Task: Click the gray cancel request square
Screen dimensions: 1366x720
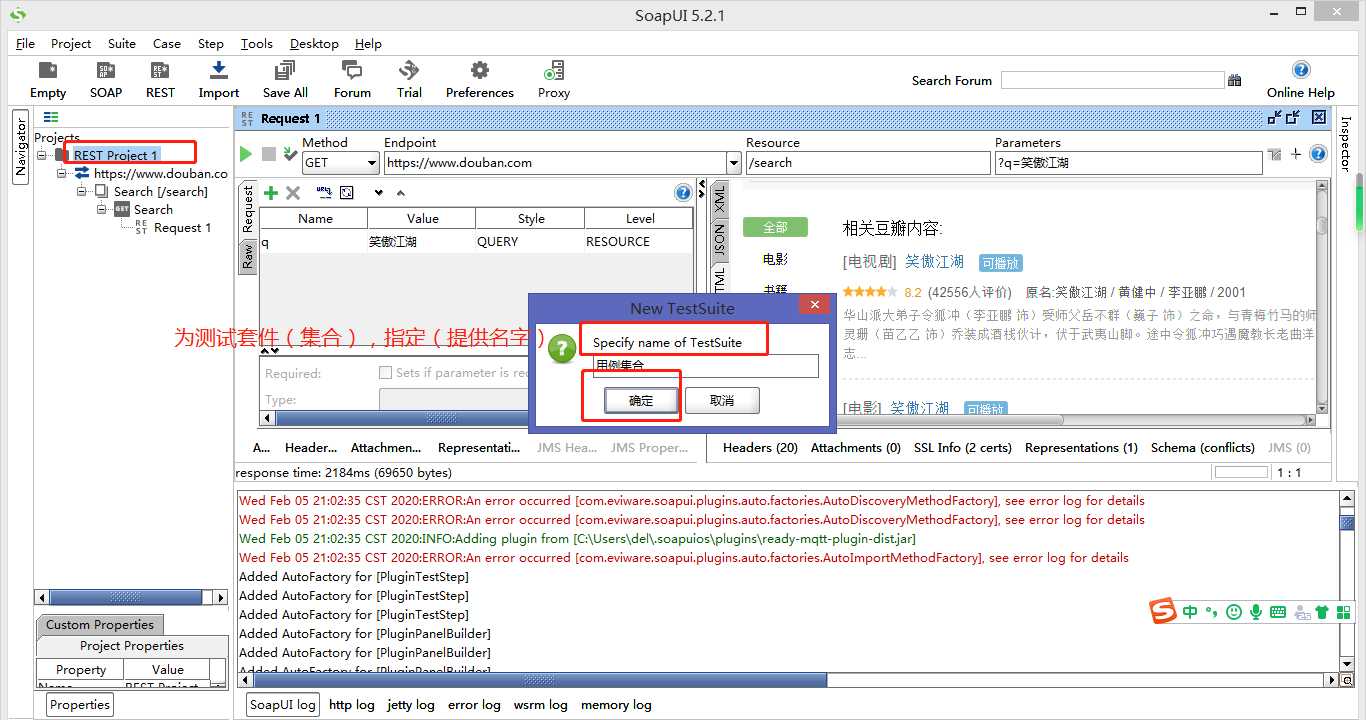Action: click(268, 154)
